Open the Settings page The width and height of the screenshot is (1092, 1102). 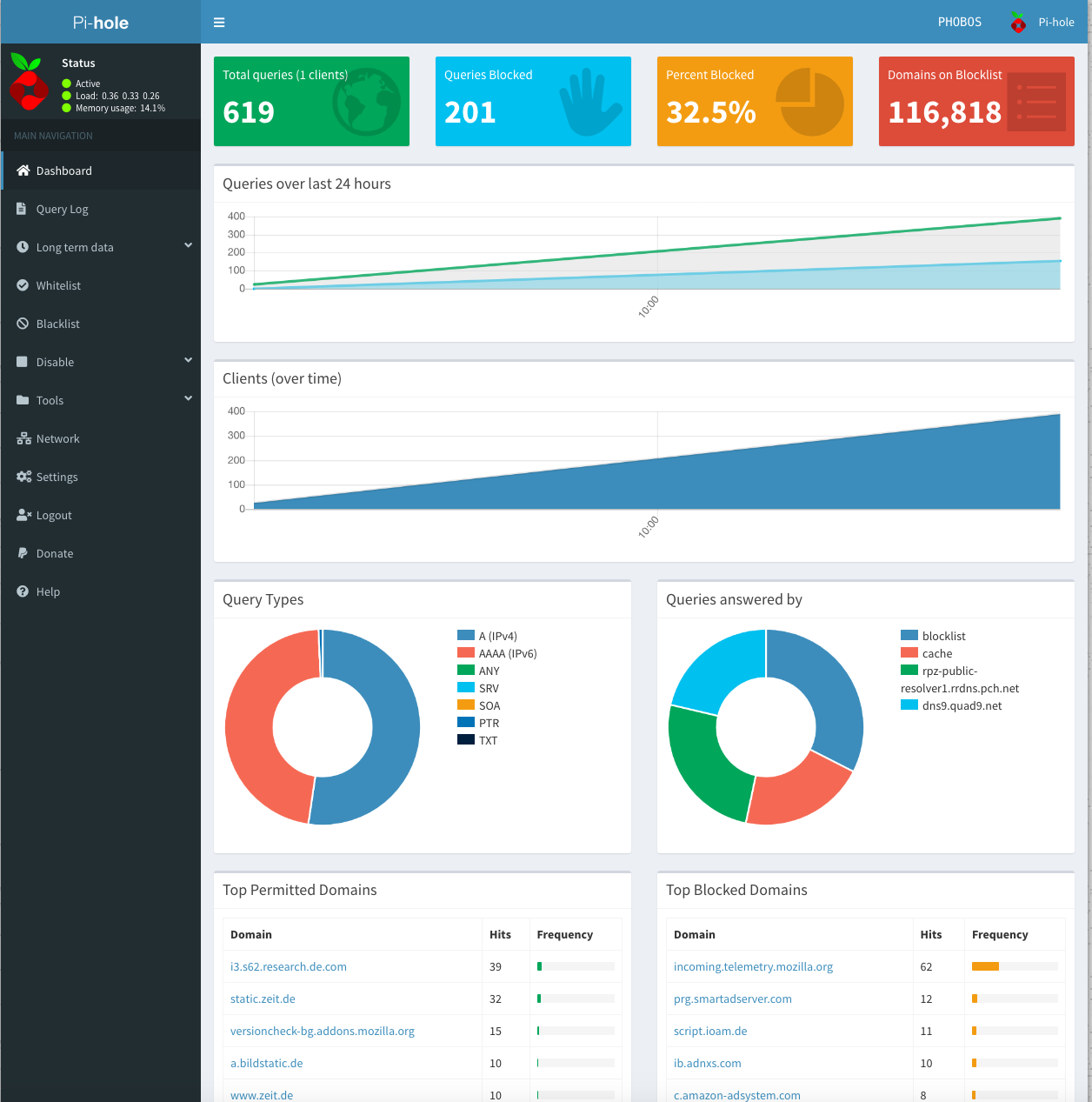point(101,477)
